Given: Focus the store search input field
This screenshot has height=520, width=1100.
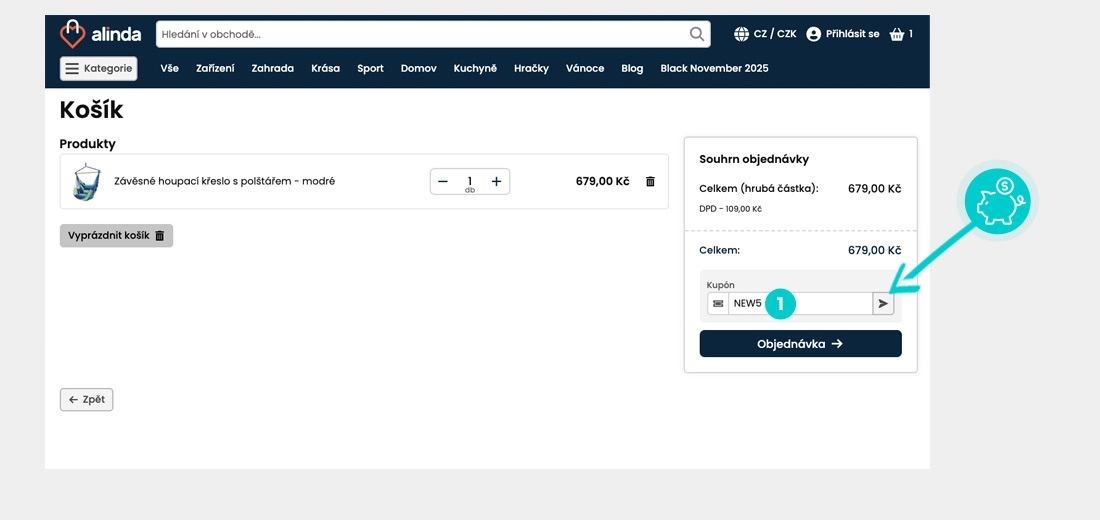Looking at the screenshot, I should pos(420,34).
